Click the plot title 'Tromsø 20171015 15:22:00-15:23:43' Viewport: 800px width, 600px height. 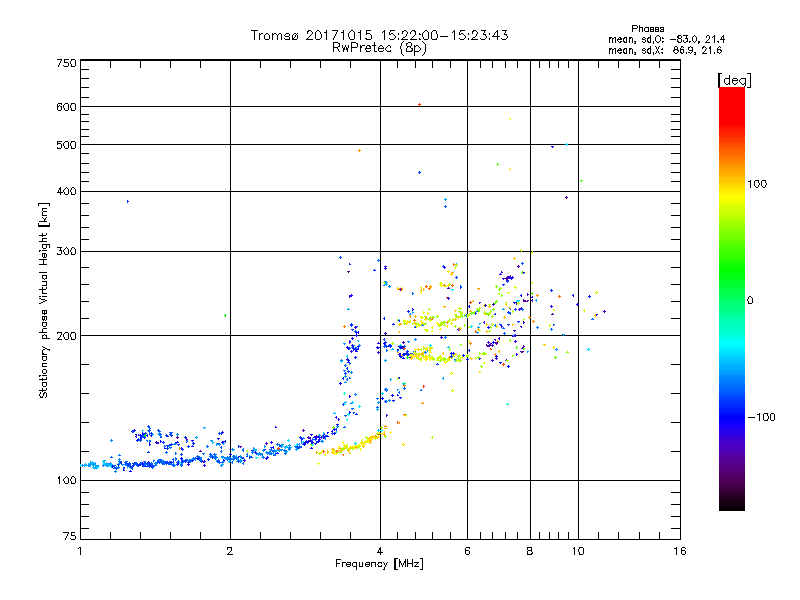coord(379,35)
